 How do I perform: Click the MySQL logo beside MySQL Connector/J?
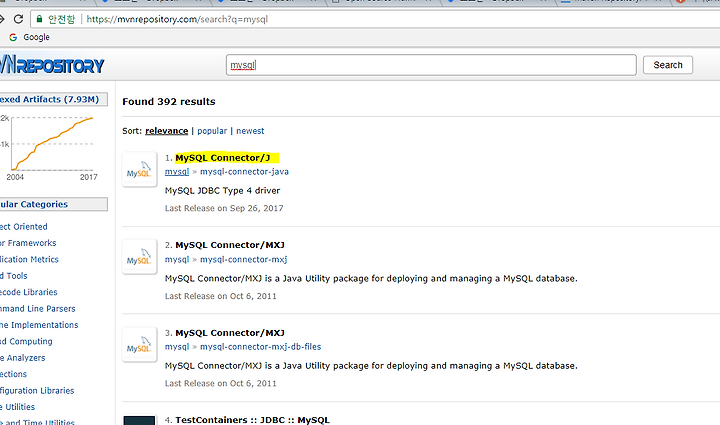[140, 169]
